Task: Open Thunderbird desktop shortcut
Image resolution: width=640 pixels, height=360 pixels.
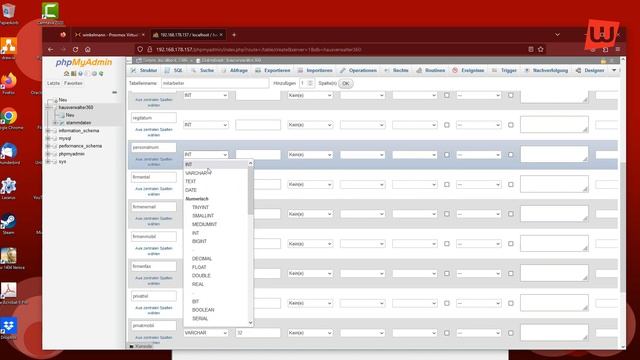Action: tap(9, 153)
